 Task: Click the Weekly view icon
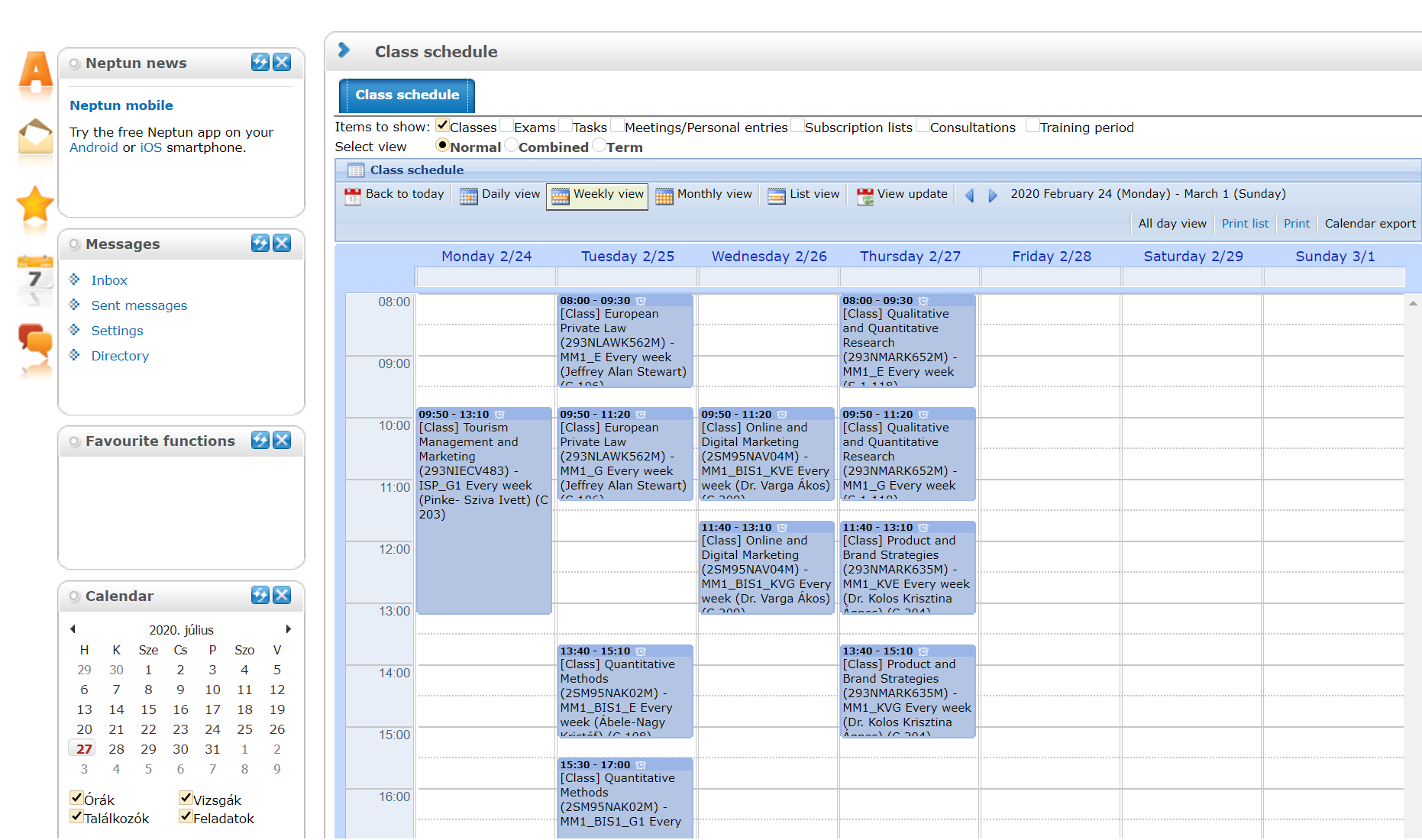(x=561, y=196)
